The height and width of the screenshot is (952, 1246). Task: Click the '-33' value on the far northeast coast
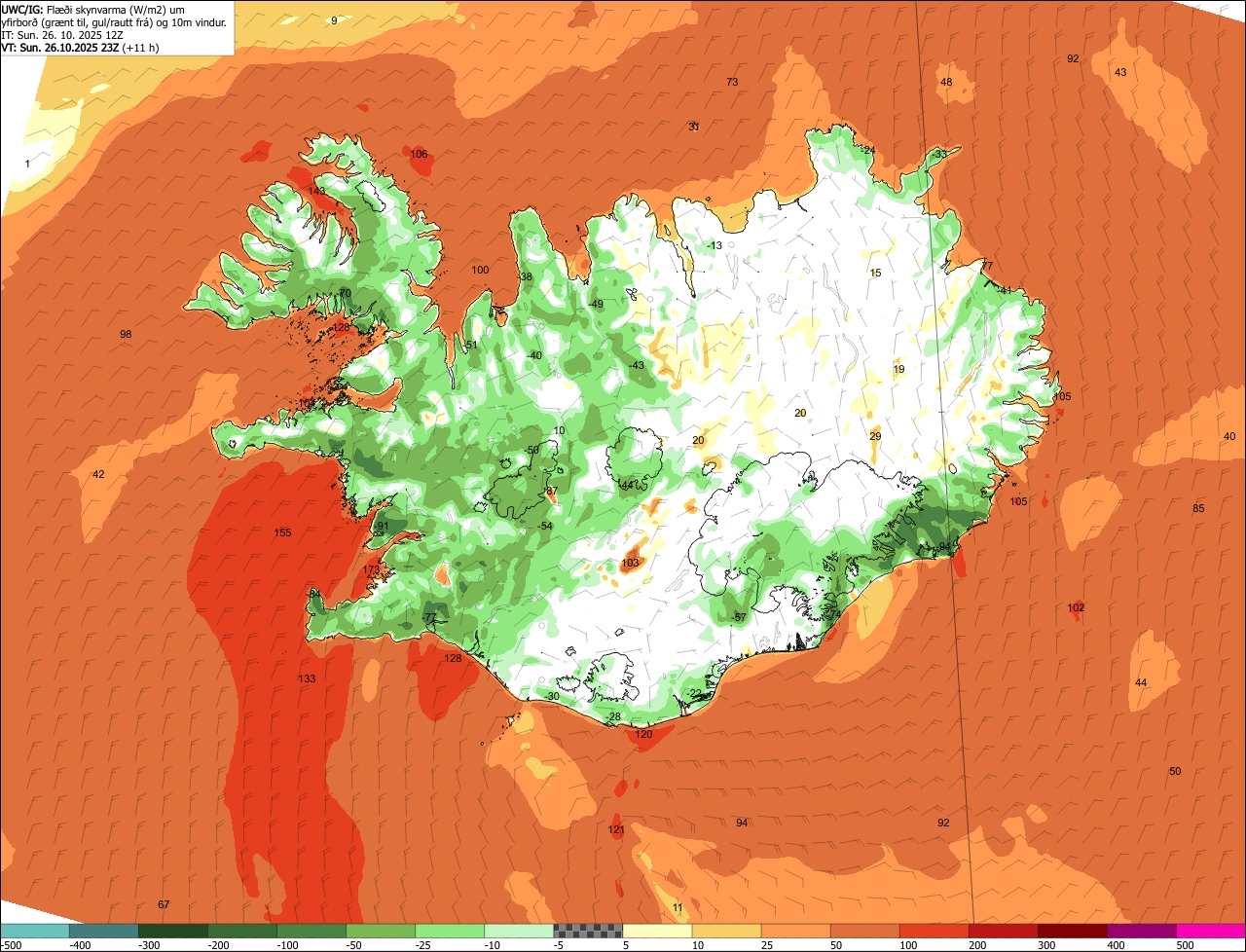click(x=938, y=154)
